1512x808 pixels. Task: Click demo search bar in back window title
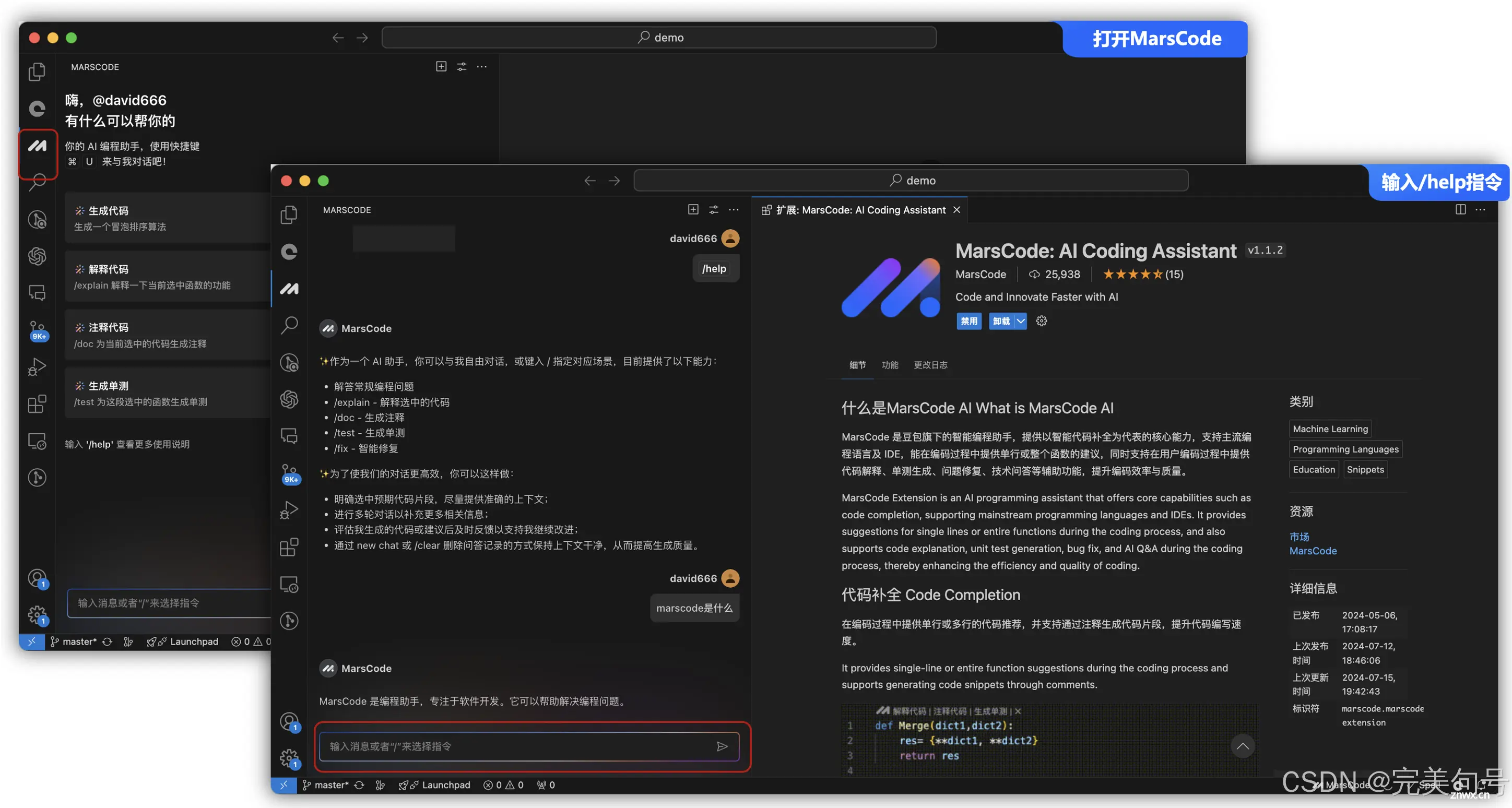(658, 38)
